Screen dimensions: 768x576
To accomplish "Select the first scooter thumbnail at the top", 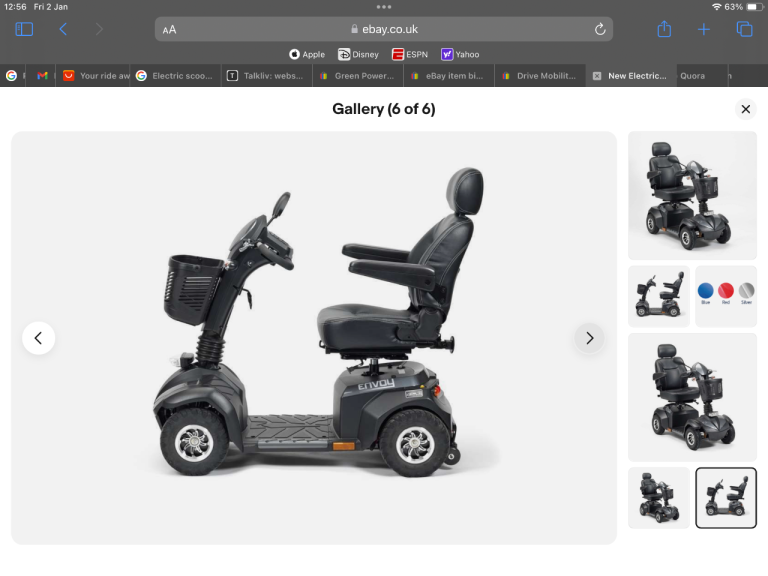I will point(692,196).
